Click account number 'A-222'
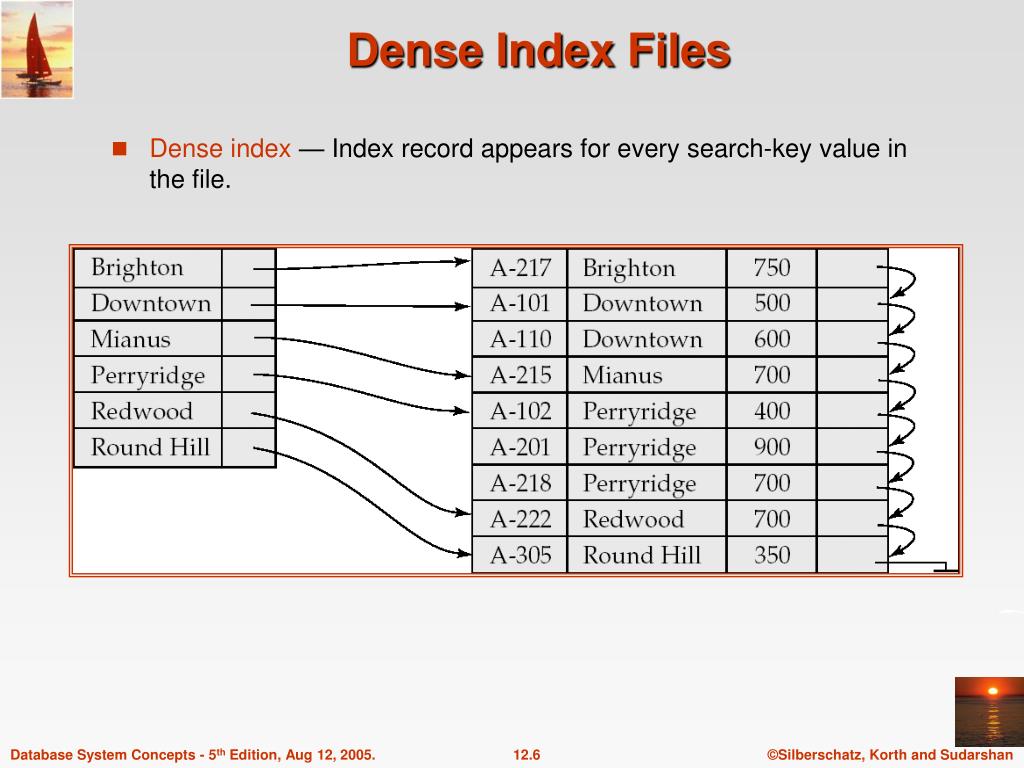 [520, 519]
